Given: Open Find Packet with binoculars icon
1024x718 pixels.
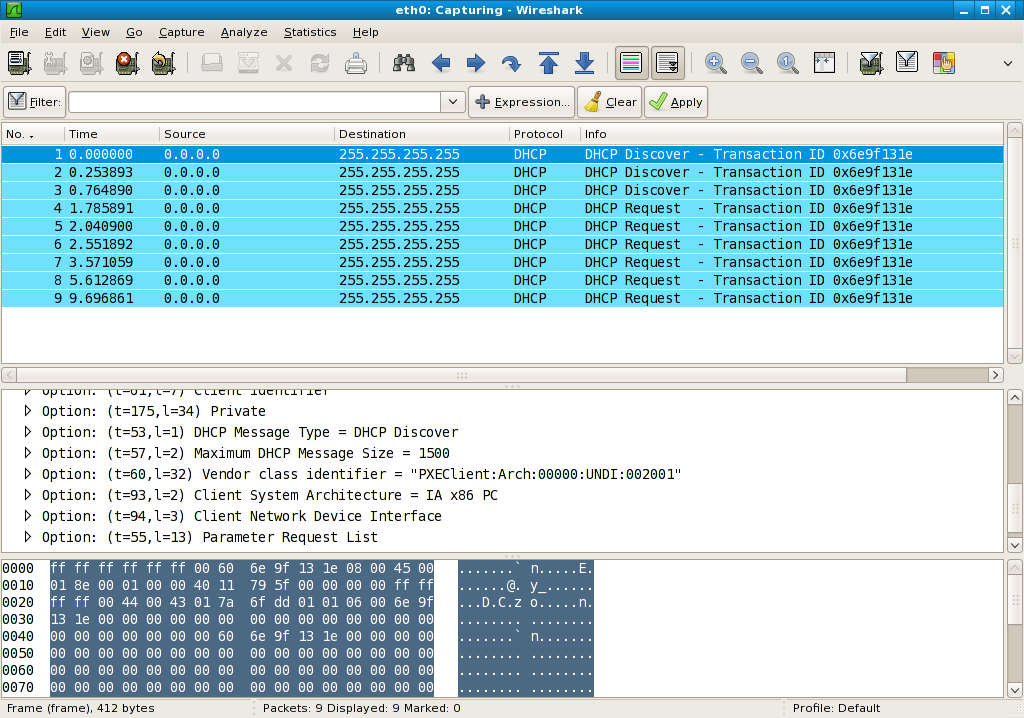Looking at the screenshot, I should pos(404,63).
